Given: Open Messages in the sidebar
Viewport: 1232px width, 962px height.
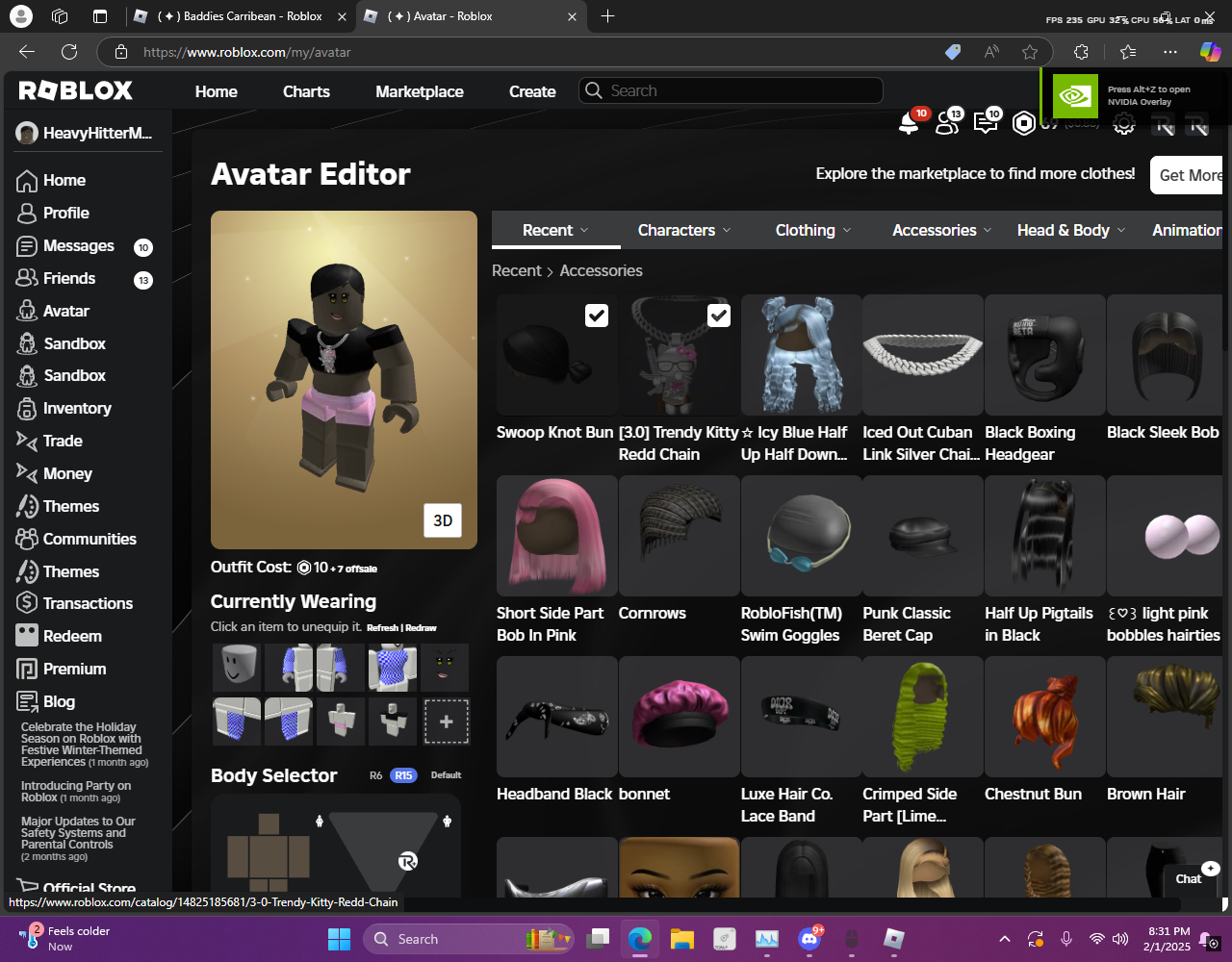Looking at the screenshot, I should point(65,245).
